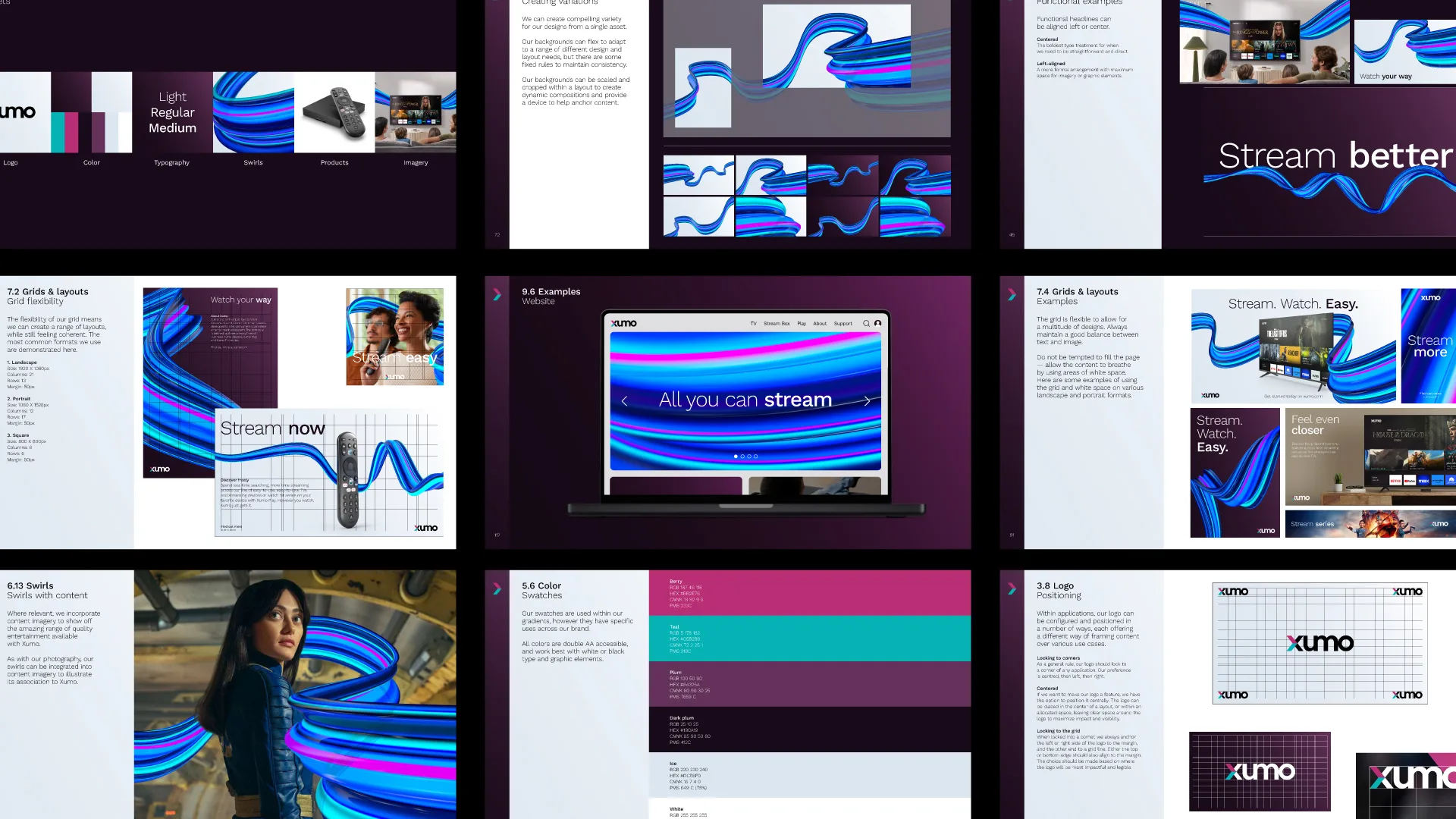Click the xumo logo on the dark plum grid card

pos(1260,771)
